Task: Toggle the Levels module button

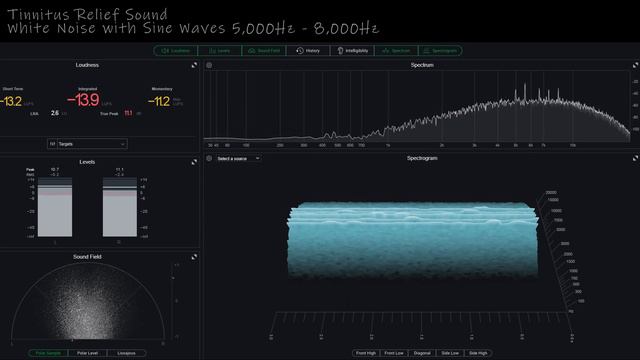Action: (x=220, y=51)
